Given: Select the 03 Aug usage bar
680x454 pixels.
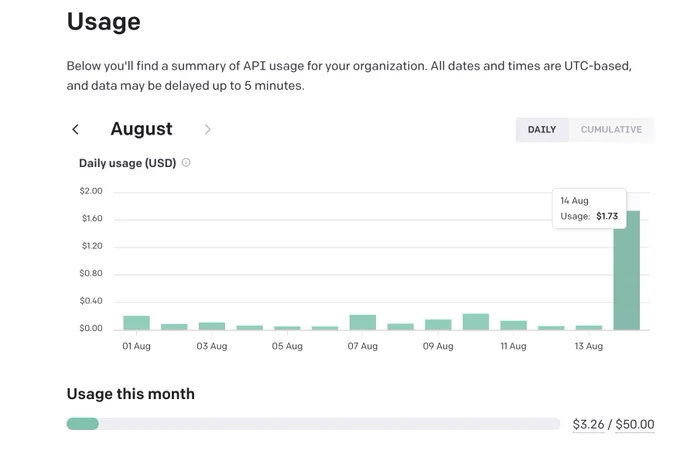Looking at the screenshot, I should (x=212, y=326).
